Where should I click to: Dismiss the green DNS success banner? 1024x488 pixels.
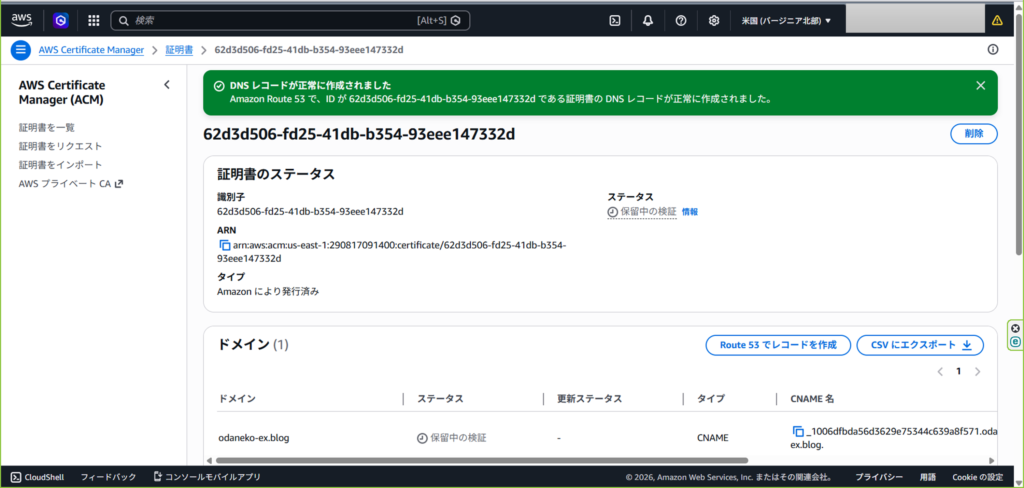pos(980,85)
